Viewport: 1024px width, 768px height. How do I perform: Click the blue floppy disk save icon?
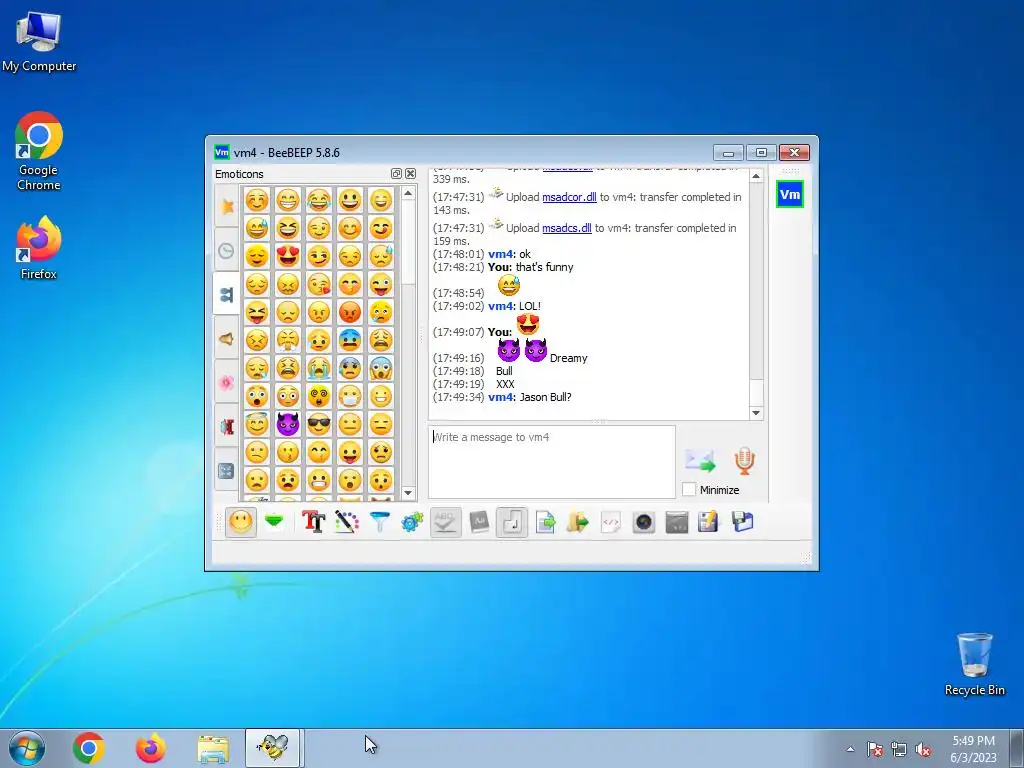click(743, 522)
